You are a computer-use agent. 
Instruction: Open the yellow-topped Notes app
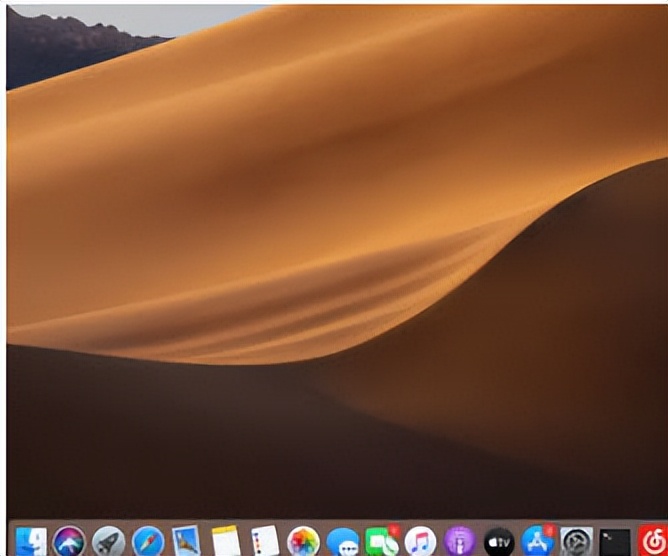(x=226, y=542)
